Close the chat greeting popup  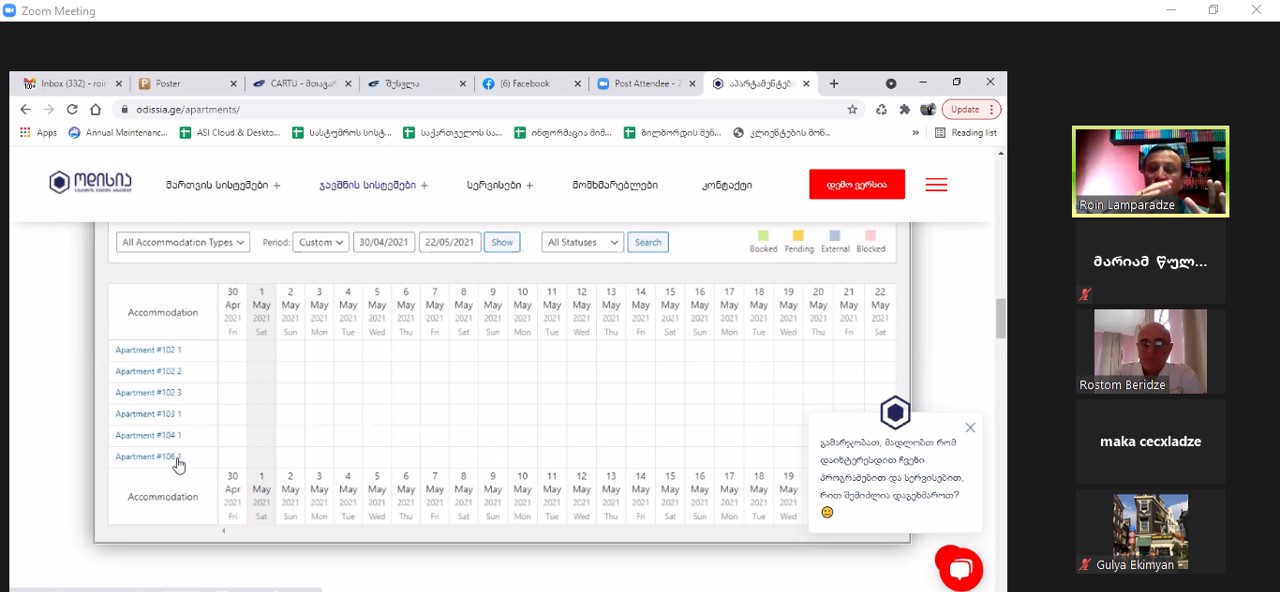[970, 428]
